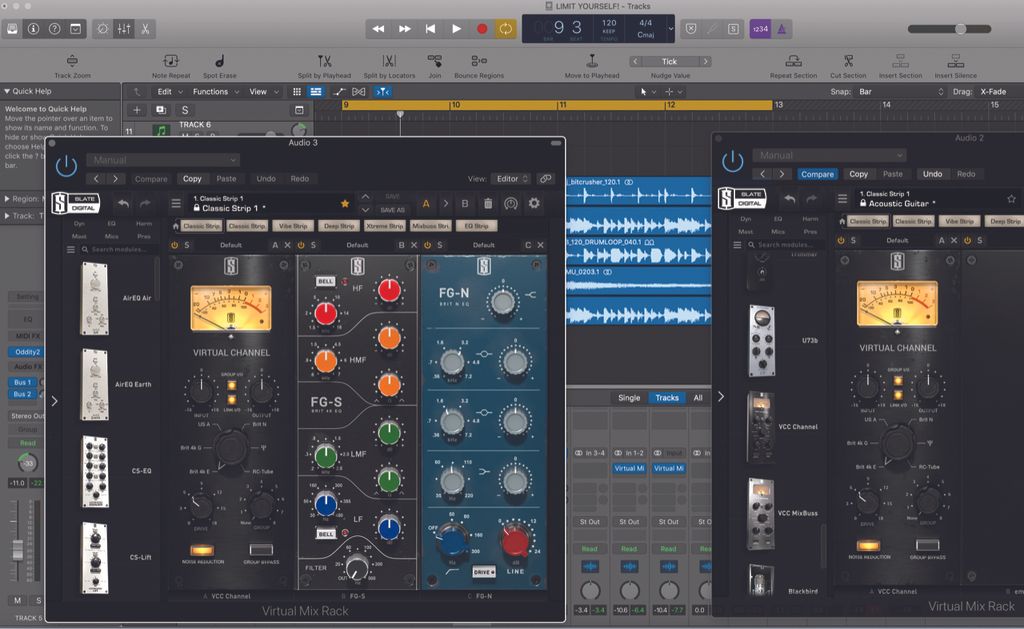Open Virtual Mix Rack settings gear

click(x=535, y=204)
